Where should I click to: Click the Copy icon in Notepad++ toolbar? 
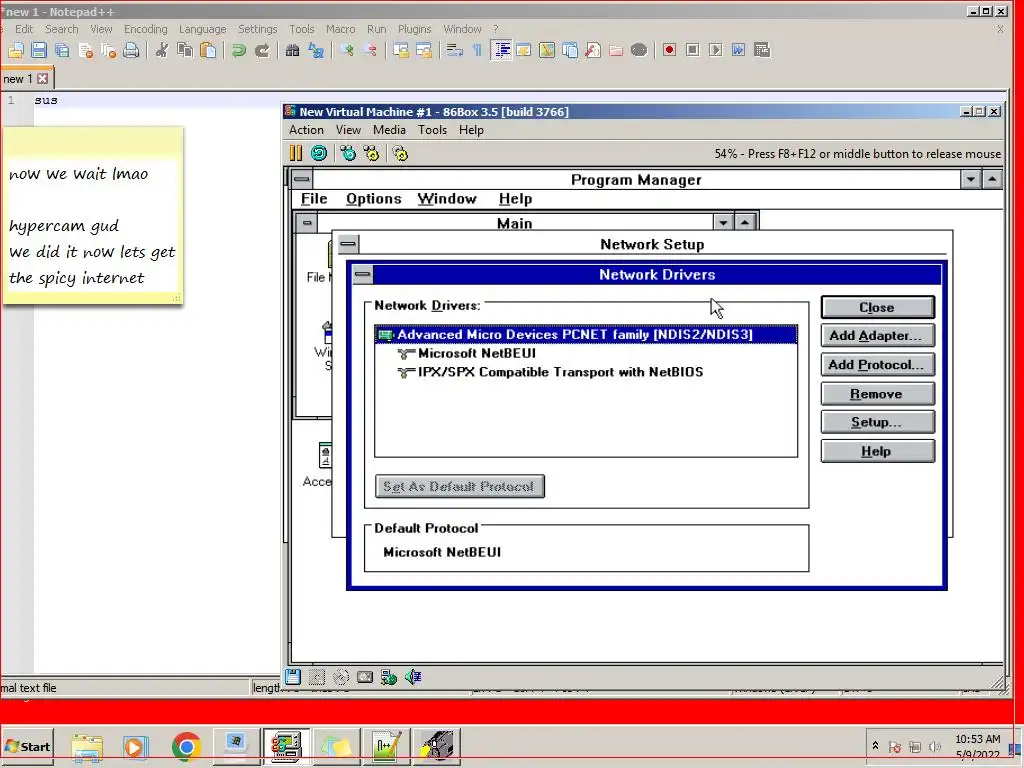[185, 50]
